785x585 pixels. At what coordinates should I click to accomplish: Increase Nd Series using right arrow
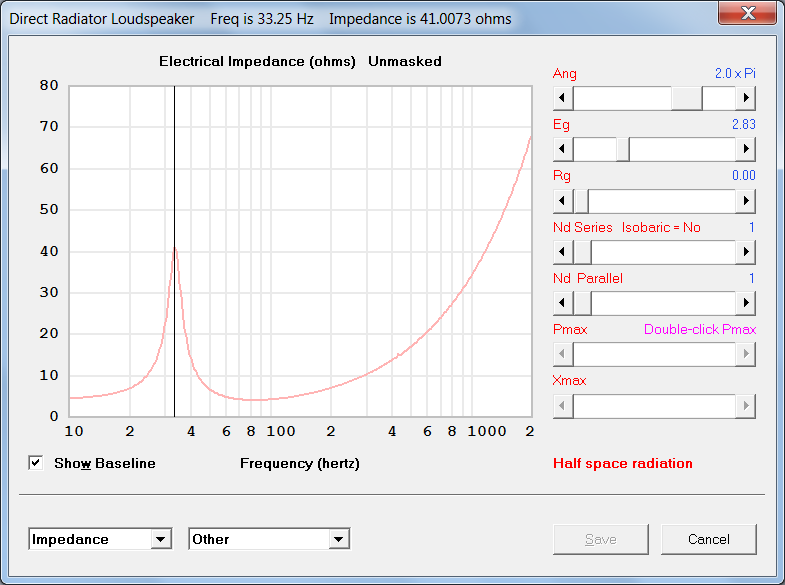pyautogui.click(x=745, y=252)
